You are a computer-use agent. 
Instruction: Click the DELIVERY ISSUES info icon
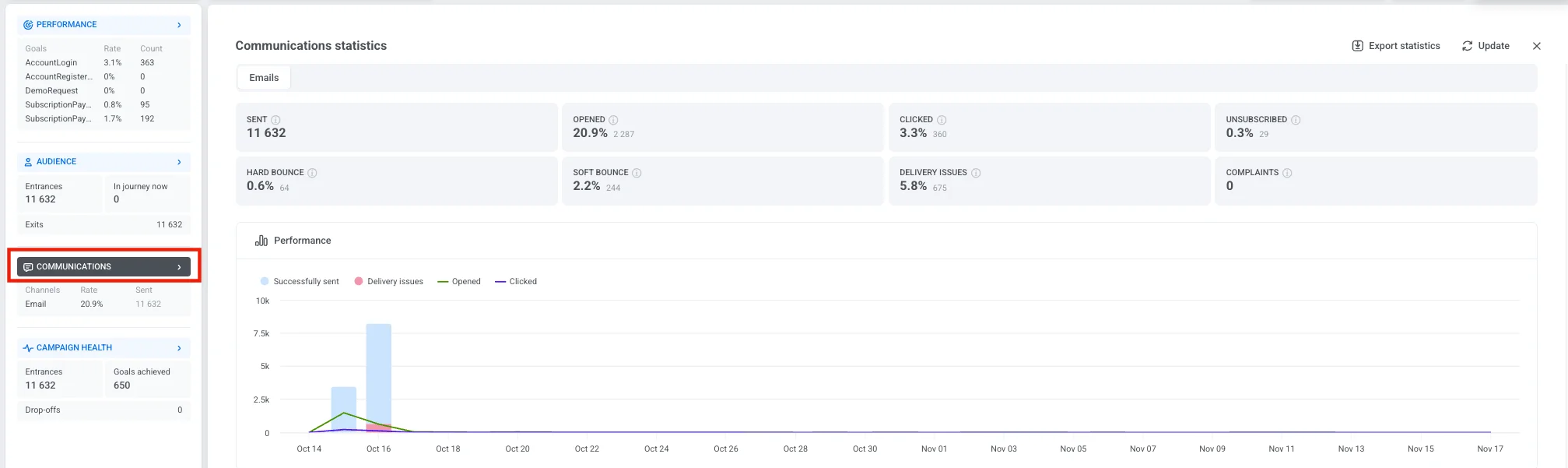[976, 173]
